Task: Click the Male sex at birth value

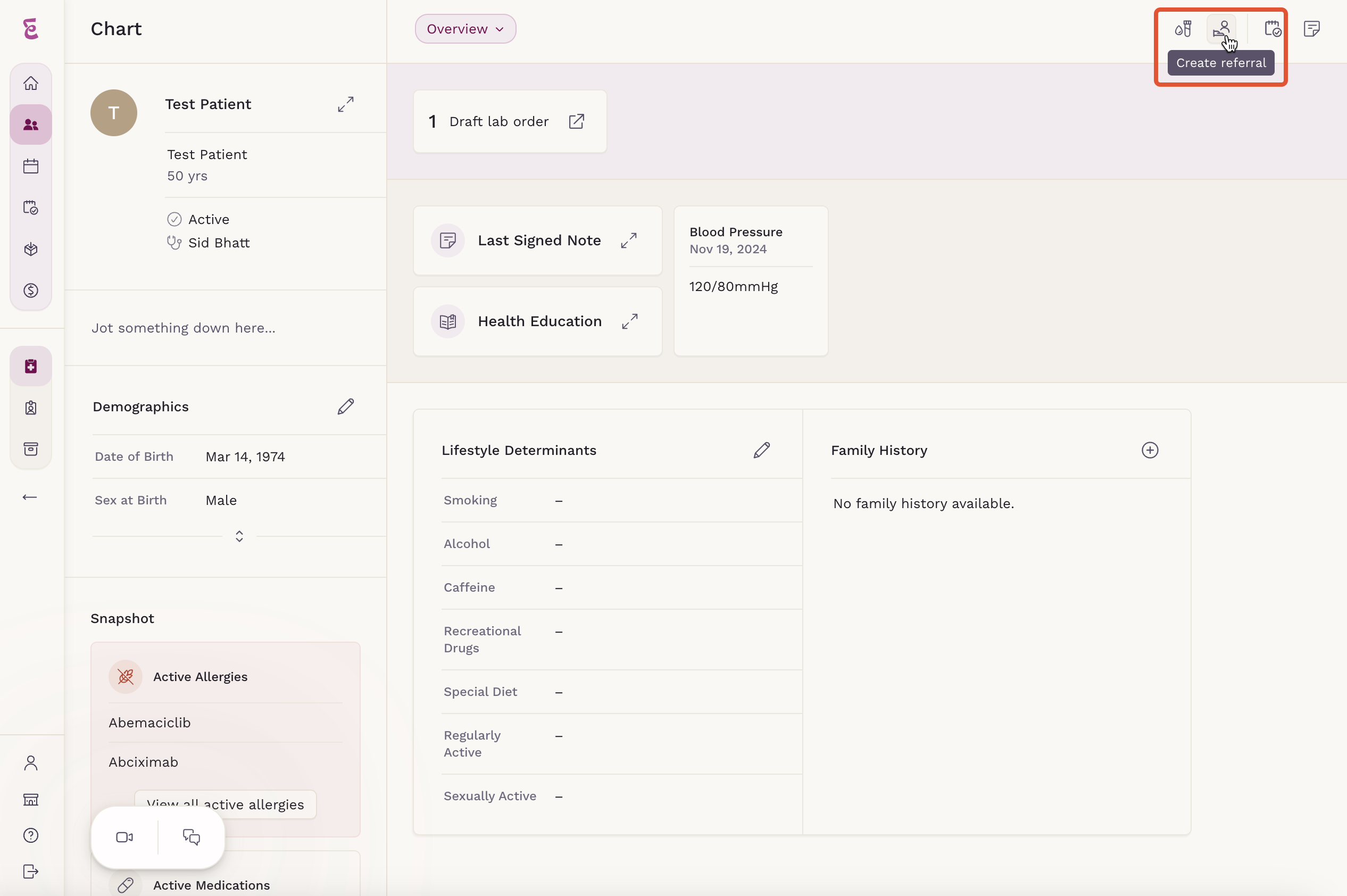Action: click(221, 500)
